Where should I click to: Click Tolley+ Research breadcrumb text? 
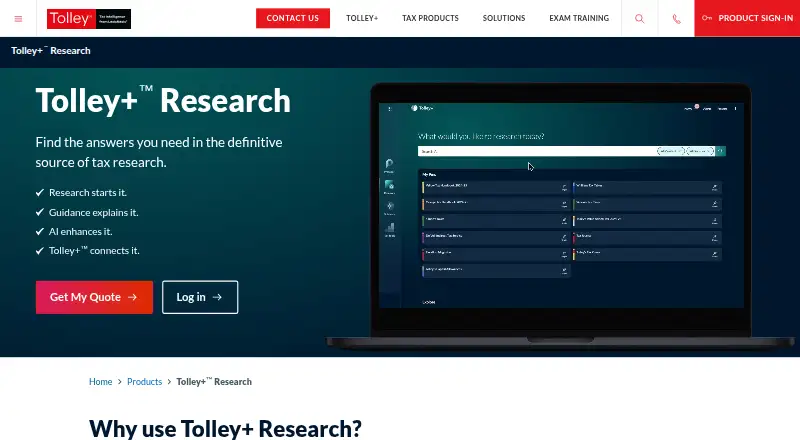(x=214, y=382)
